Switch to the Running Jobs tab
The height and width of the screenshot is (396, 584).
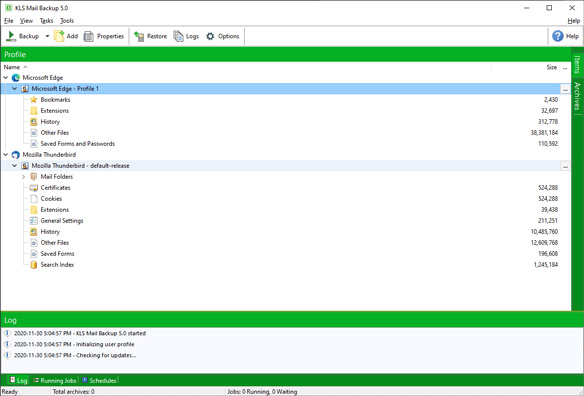pyautogui.click(x=54, y=380)
